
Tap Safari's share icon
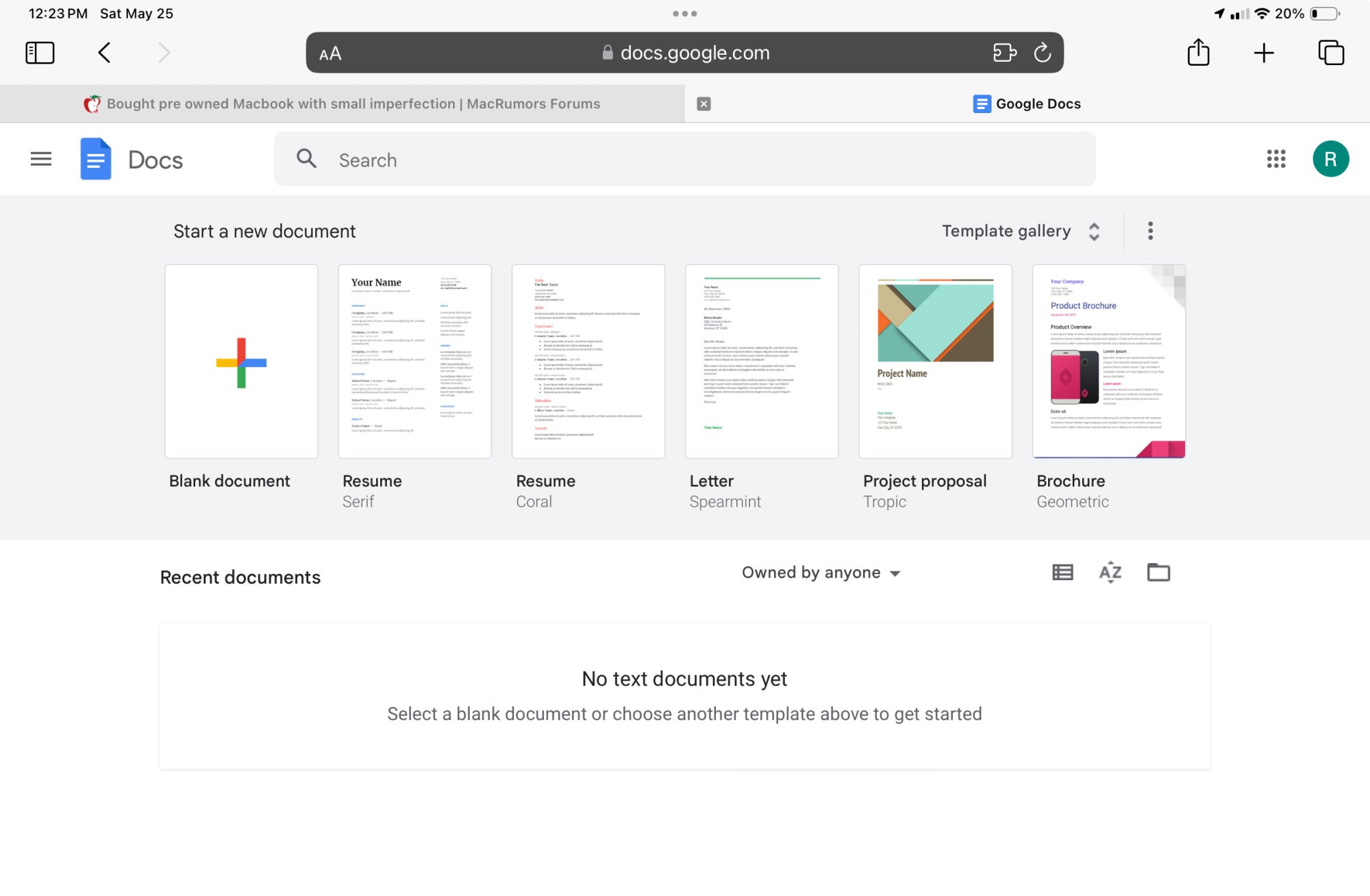point(1198,53)
